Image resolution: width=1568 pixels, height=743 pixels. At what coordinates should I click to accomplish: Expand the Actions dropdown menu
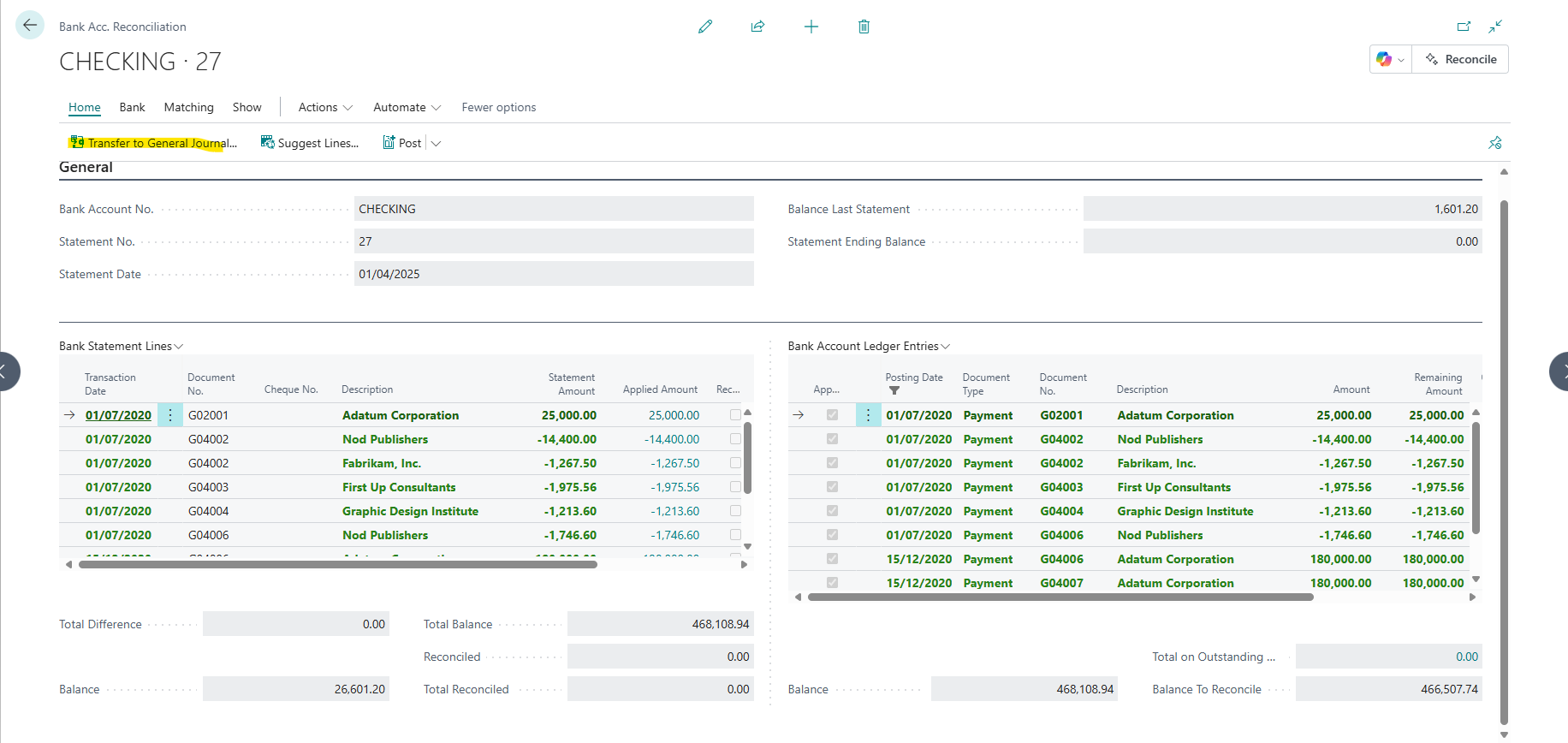pyautogui.click(x=325, y=107)
